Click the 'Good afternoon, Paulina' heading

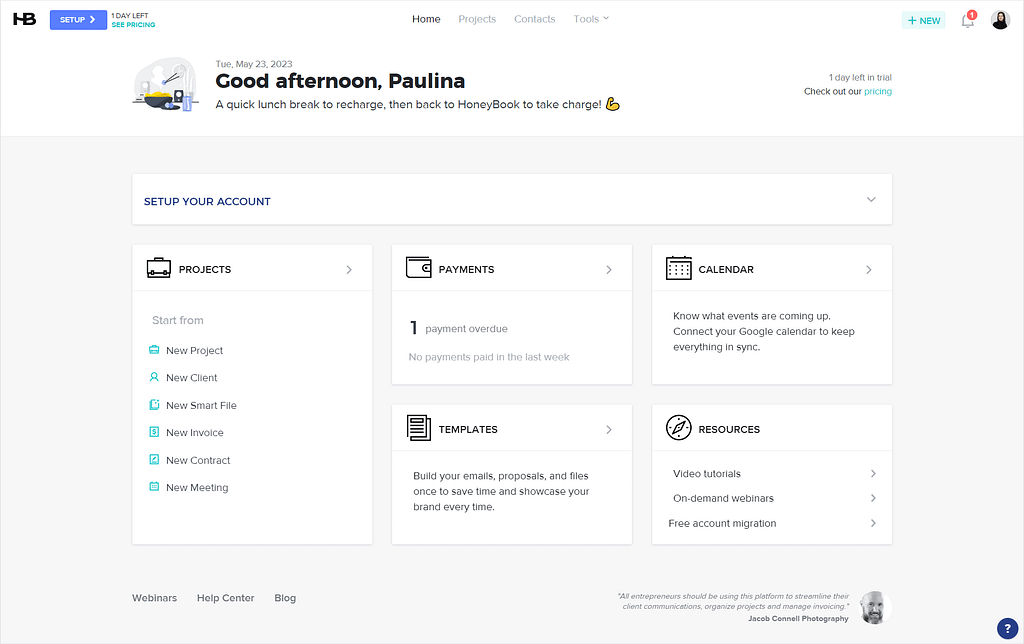pyautogui.click(x=340, y=81)
